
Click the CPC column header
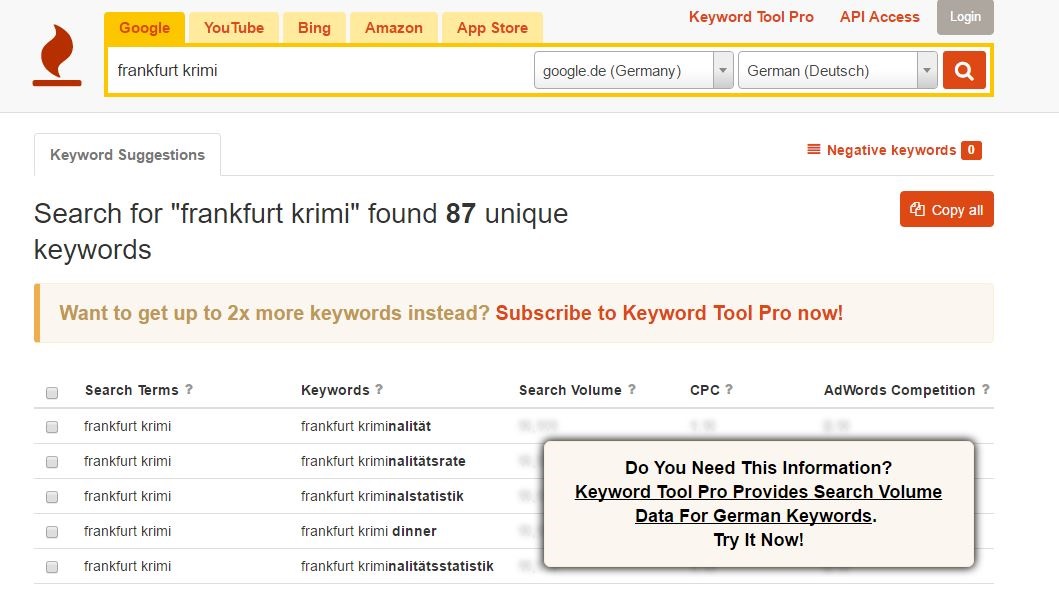tap(704, 390)
